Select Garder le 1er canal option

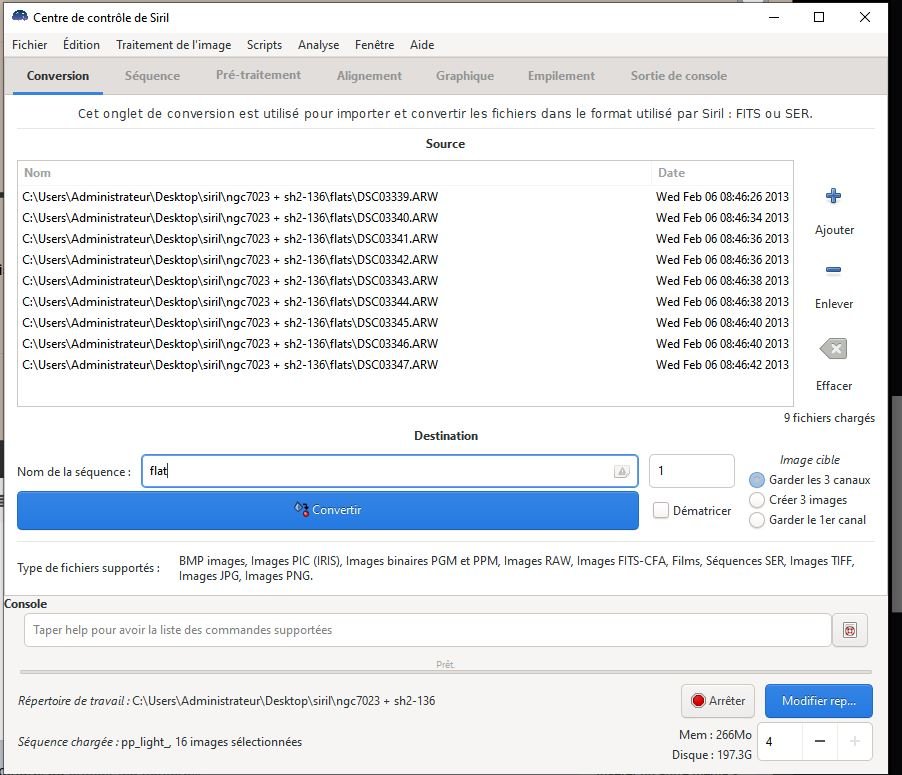757,520
